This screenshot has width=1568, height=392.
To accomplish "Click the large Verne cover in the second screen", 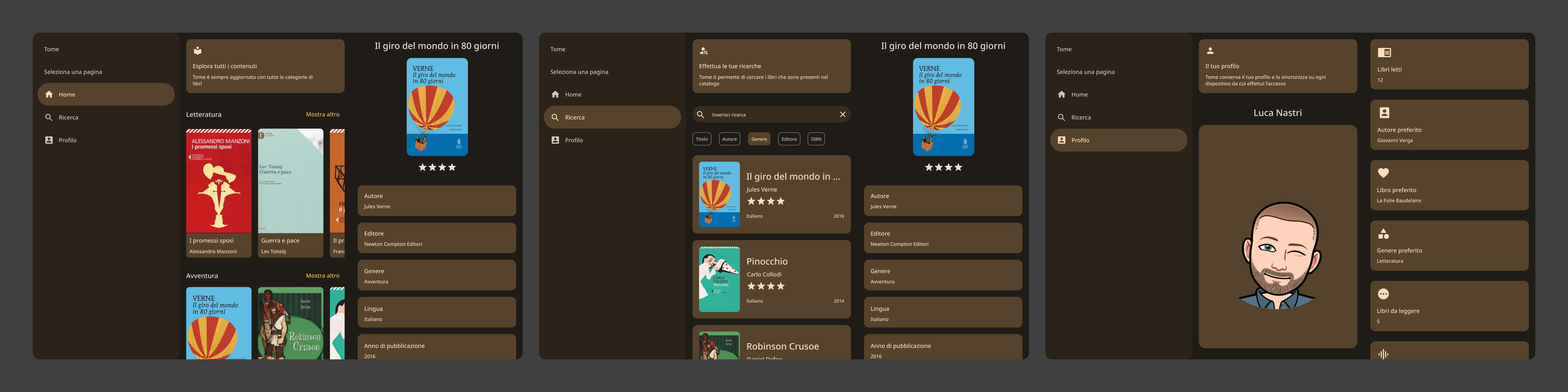I will (x=943, y=107).
